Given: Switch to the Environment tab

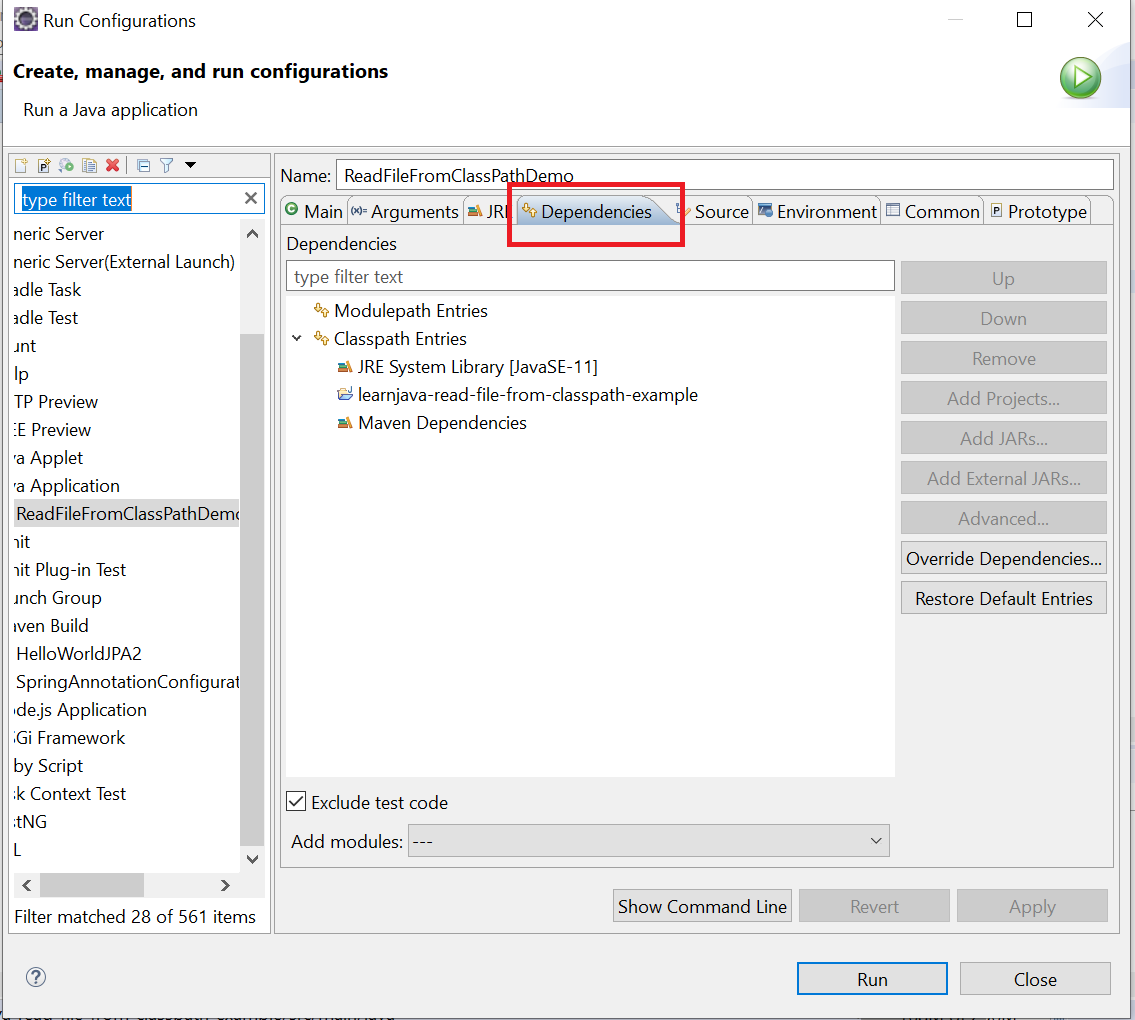Looking at the screenshot, I should click(x=817, y=211).
